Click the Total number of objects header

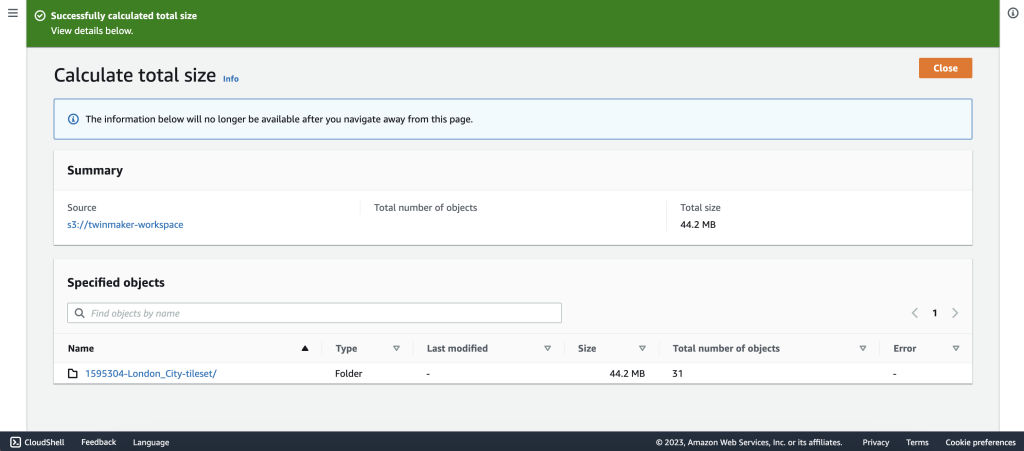click(x=726, y=349)
